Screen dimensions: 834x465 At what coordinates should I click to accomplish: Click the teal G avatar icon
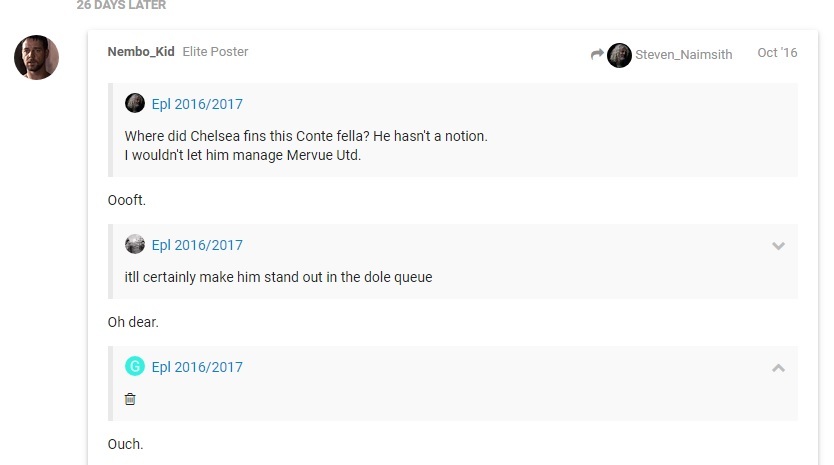tap(135, 367)
